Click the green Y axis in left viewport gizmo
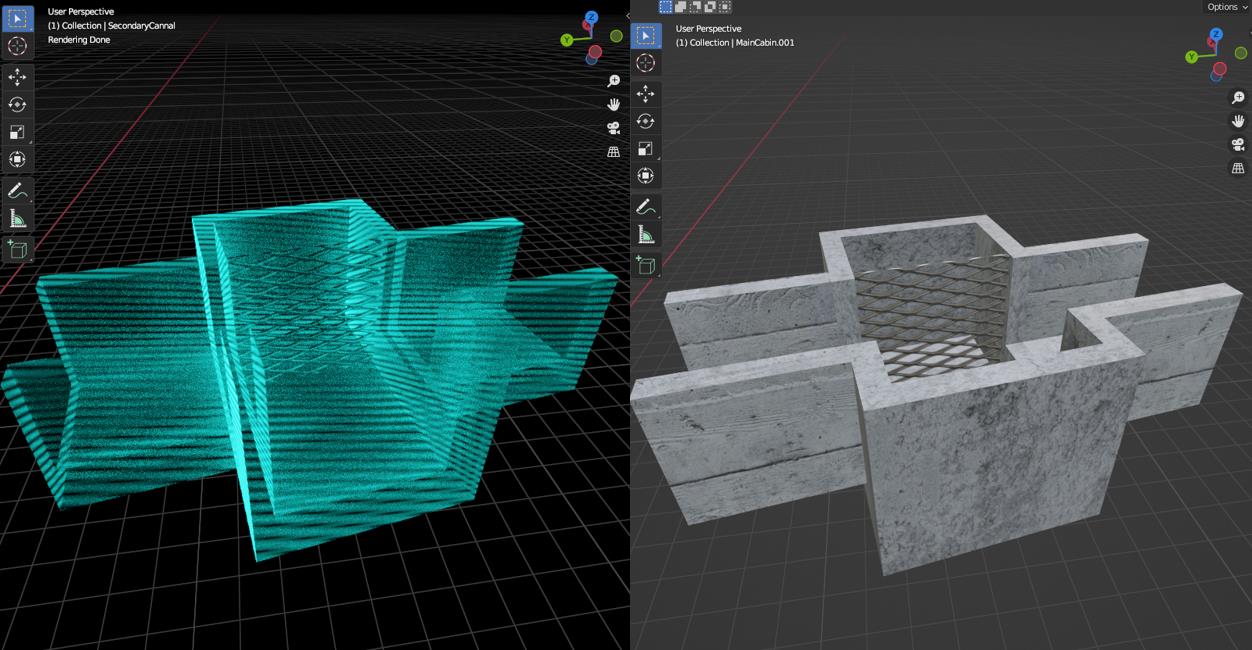 coord(566,40)
